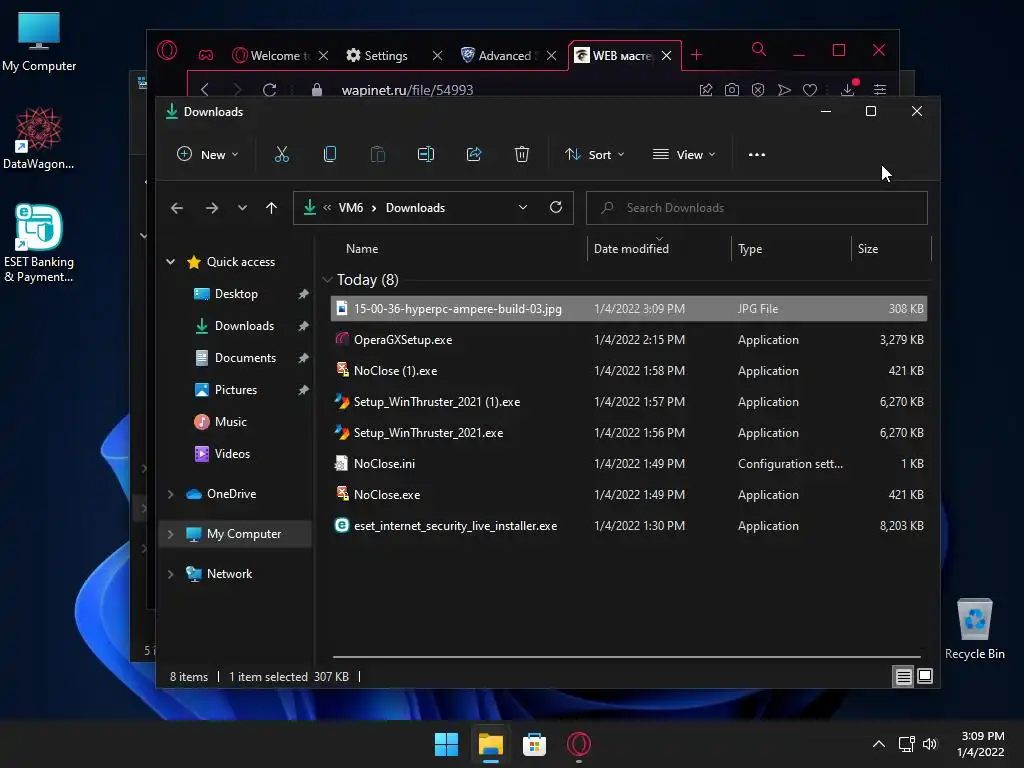Viewport: 1024px width, 768px height.
Task: Open the GX Corner gamepad icon
Action: pyautogui.click(x=206, y=56)
